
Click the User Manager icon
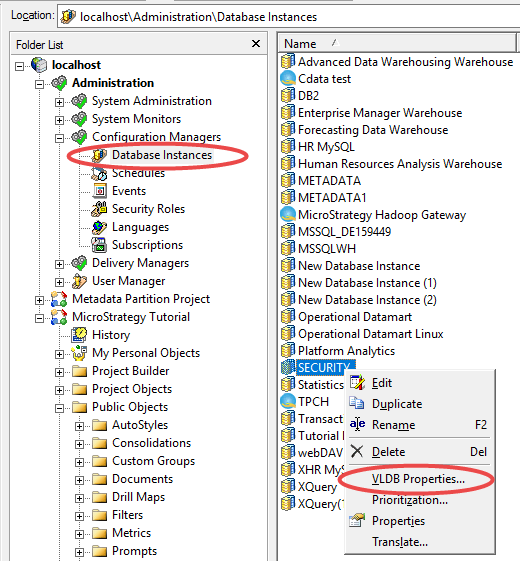79,281
